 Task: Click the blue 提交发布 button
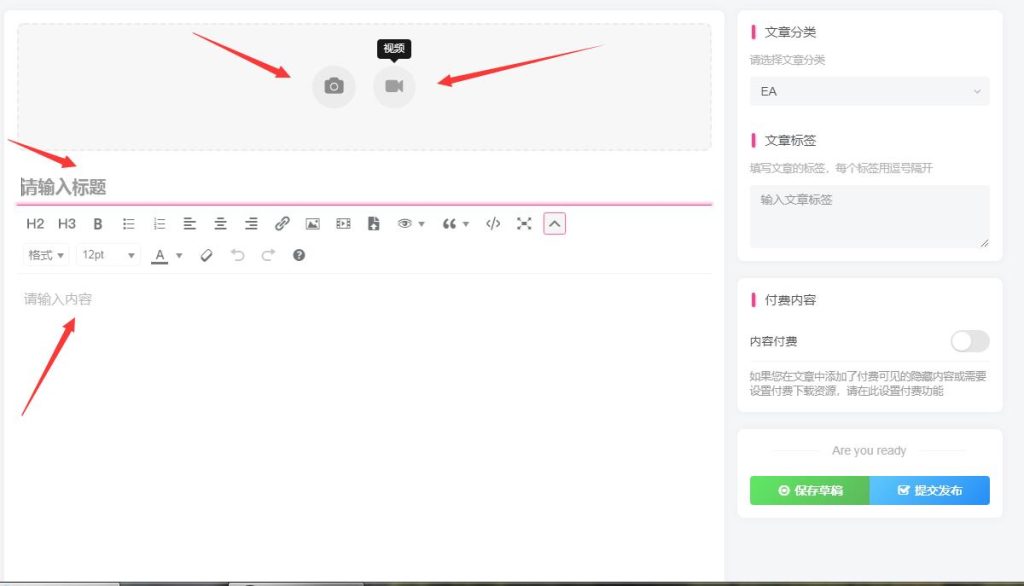[x=929, y=490]
